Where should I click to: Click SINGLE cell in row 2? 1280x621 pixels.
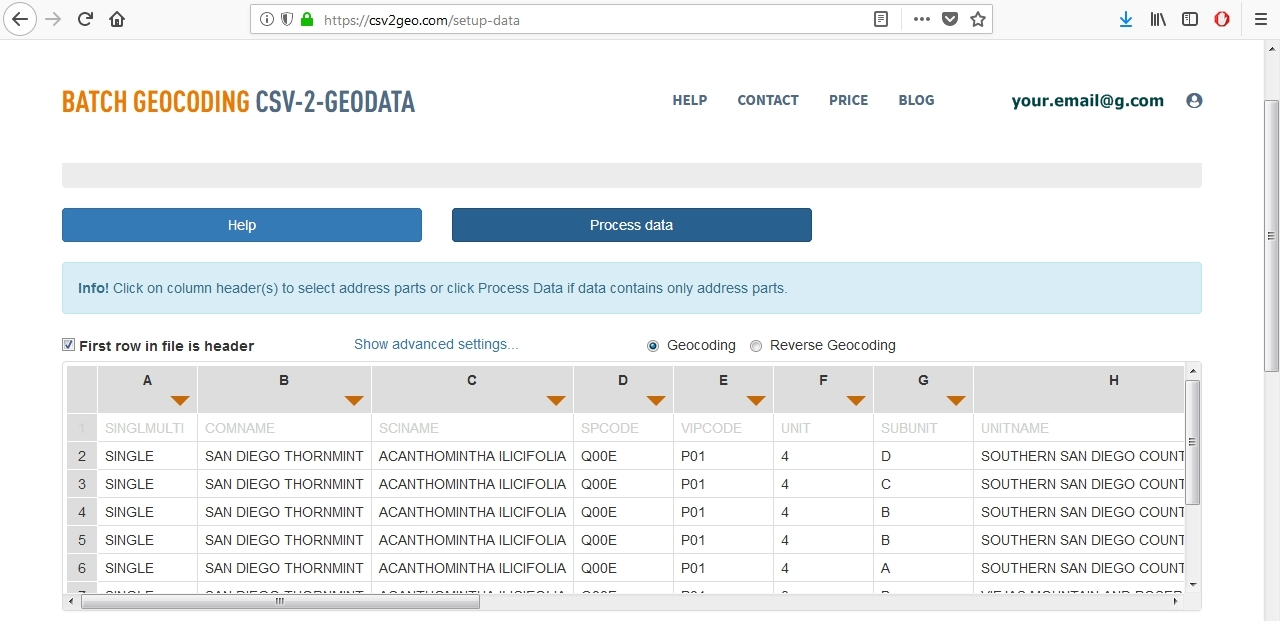pos(148,456)
